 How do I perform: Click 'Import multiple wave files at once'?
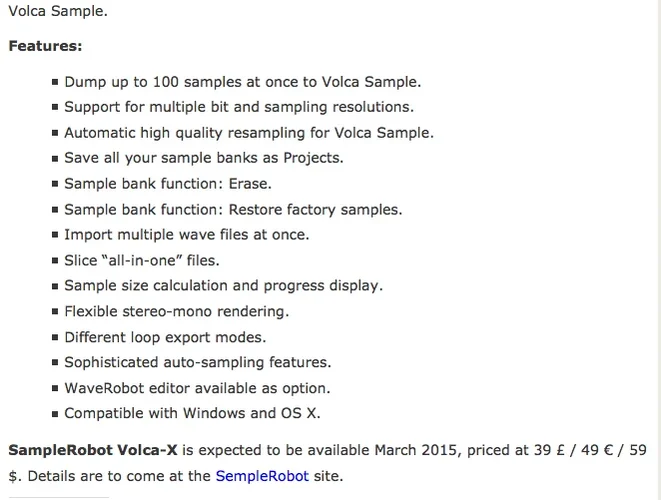point(186,235)
